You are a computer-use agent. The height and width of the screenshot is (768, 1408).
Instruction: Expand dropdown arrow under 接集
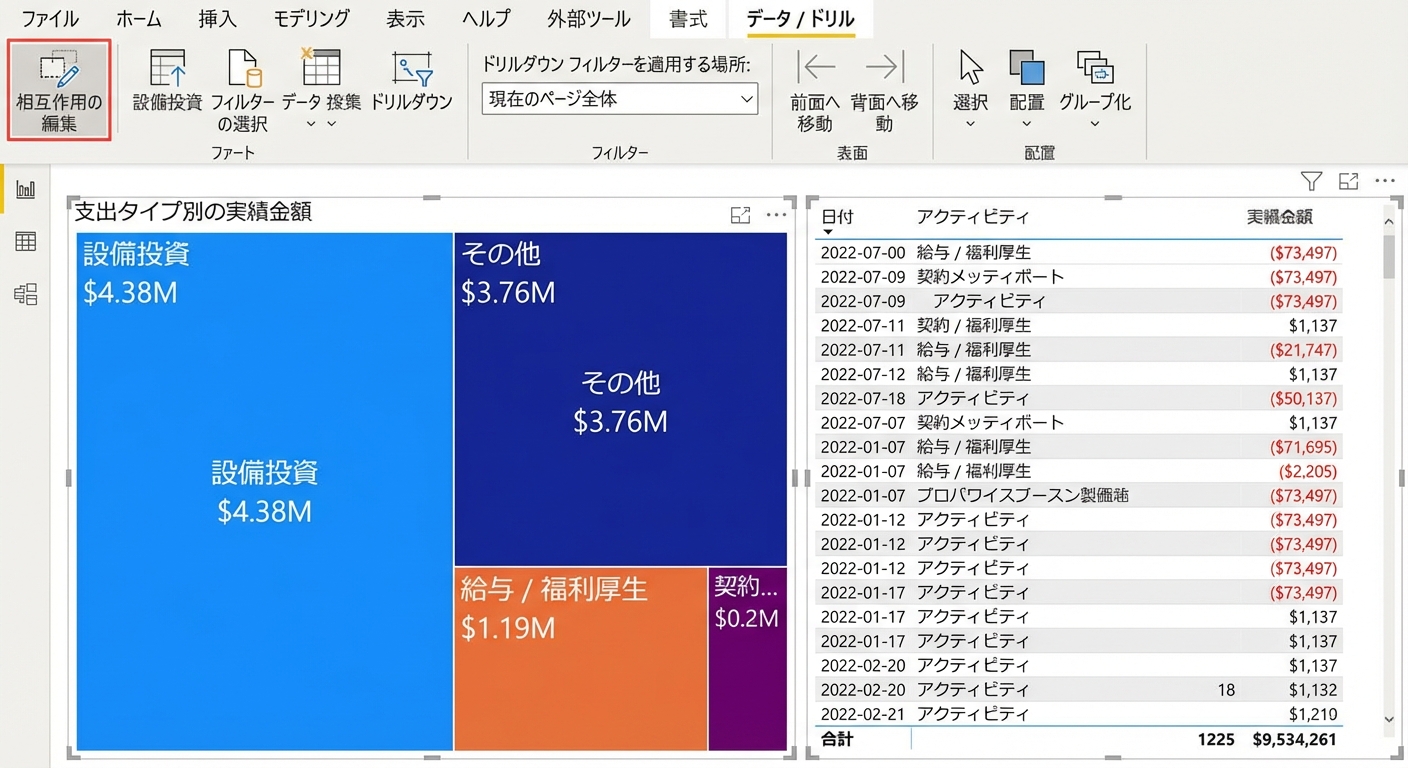coord(332,124)
